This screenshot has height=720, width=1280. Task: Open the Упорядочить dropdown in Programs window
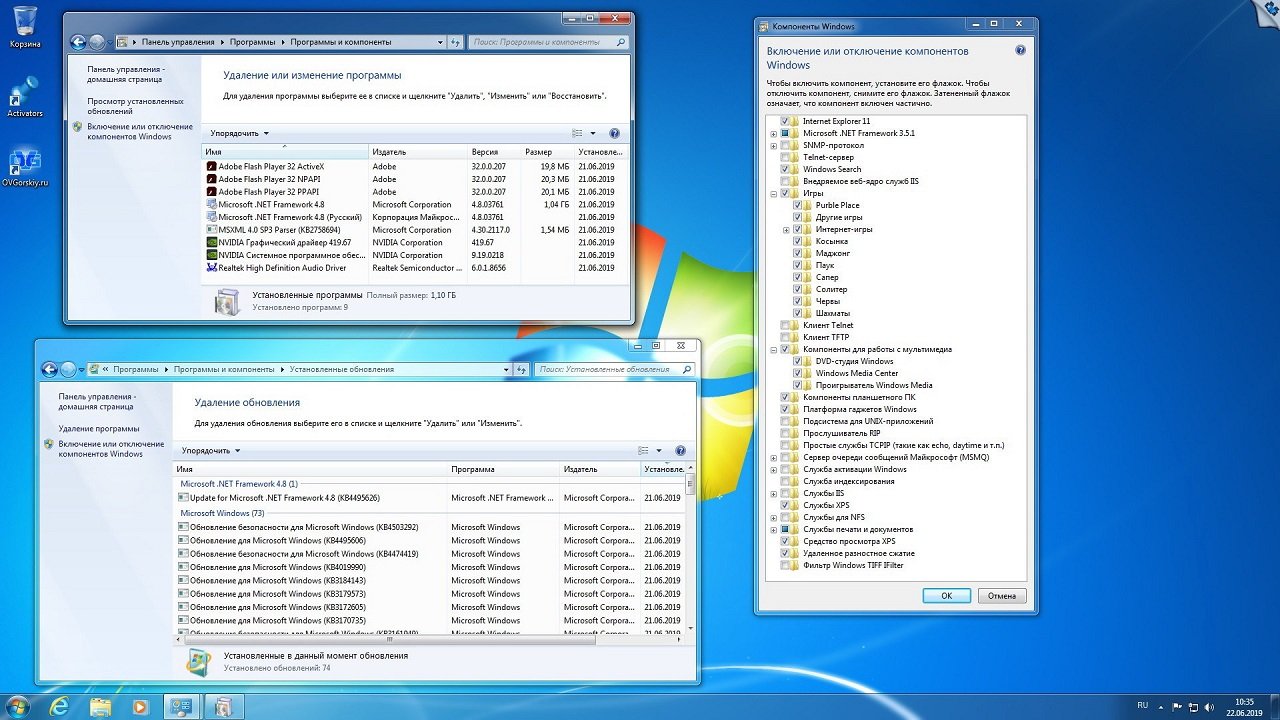click(x=239, y=133)
